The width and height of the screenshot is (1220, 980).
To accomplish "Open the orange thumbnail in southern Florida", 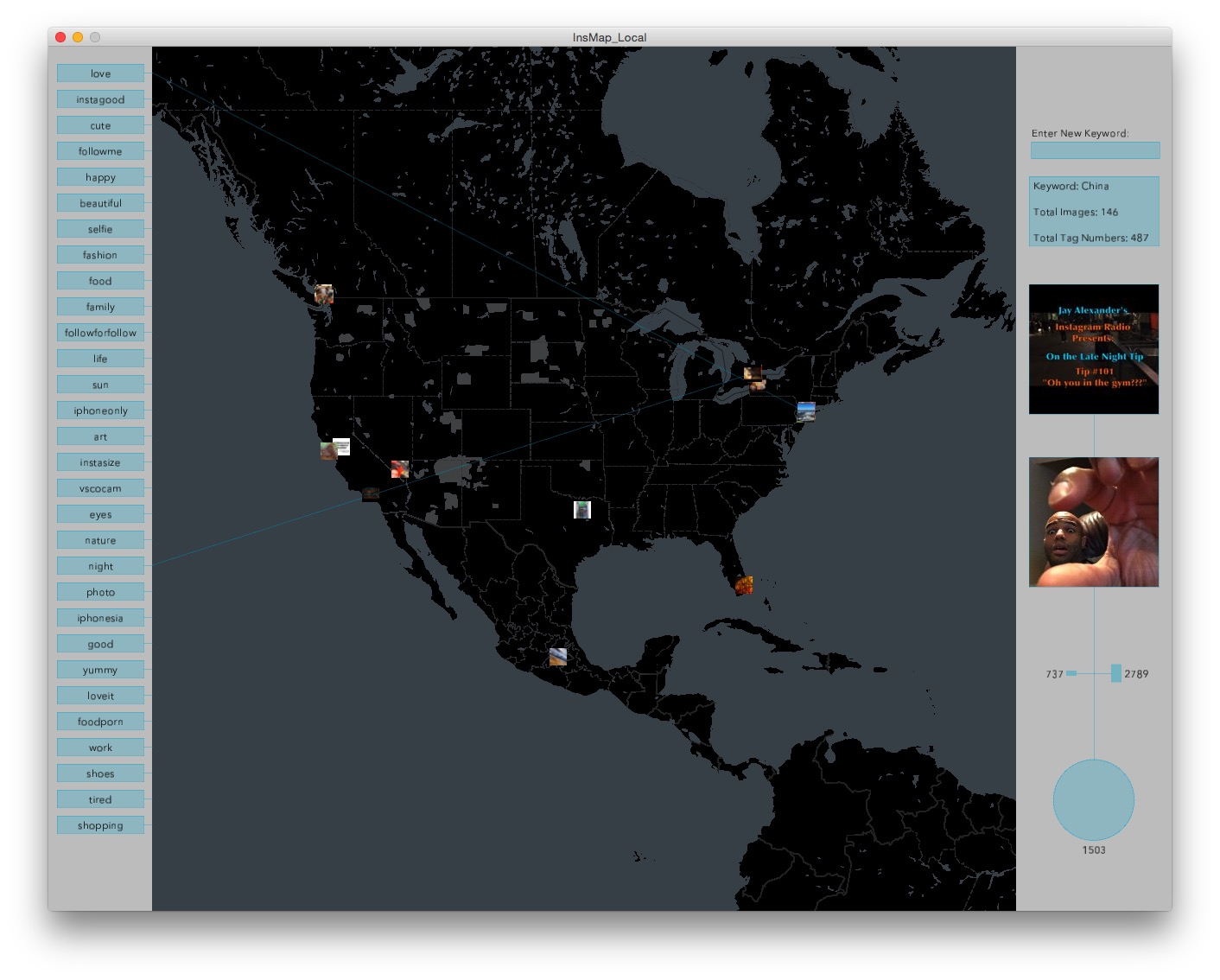I will (x=744, y=586).
